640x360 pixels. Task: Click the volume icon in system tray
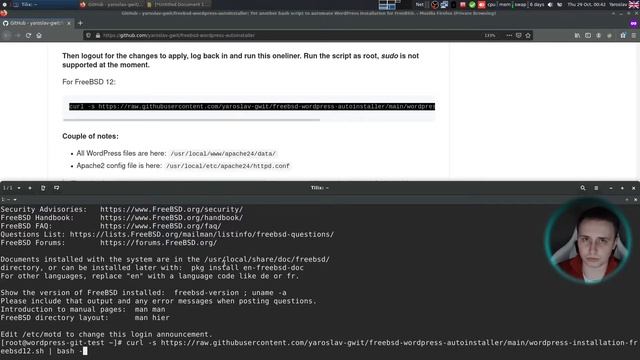(x=550, y=4)
